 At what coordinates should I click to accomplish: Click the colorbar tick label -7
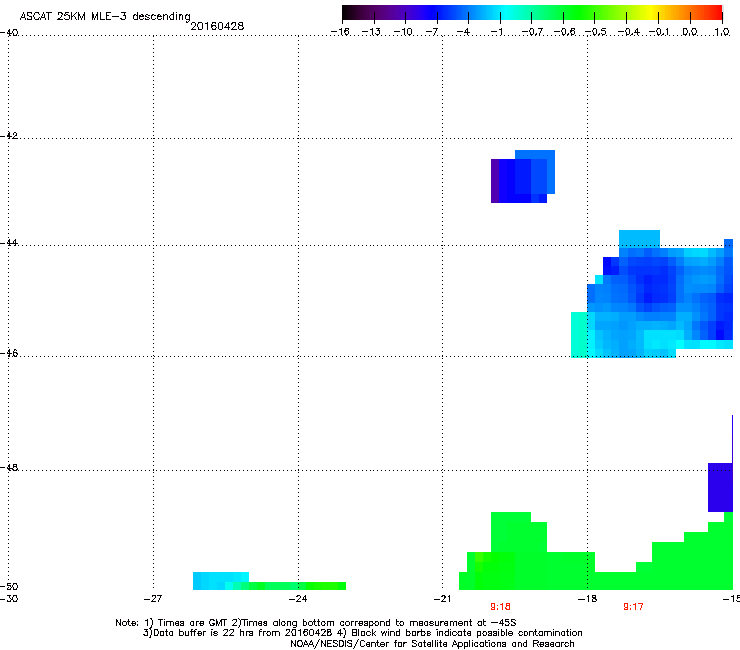tap(432, 32)
